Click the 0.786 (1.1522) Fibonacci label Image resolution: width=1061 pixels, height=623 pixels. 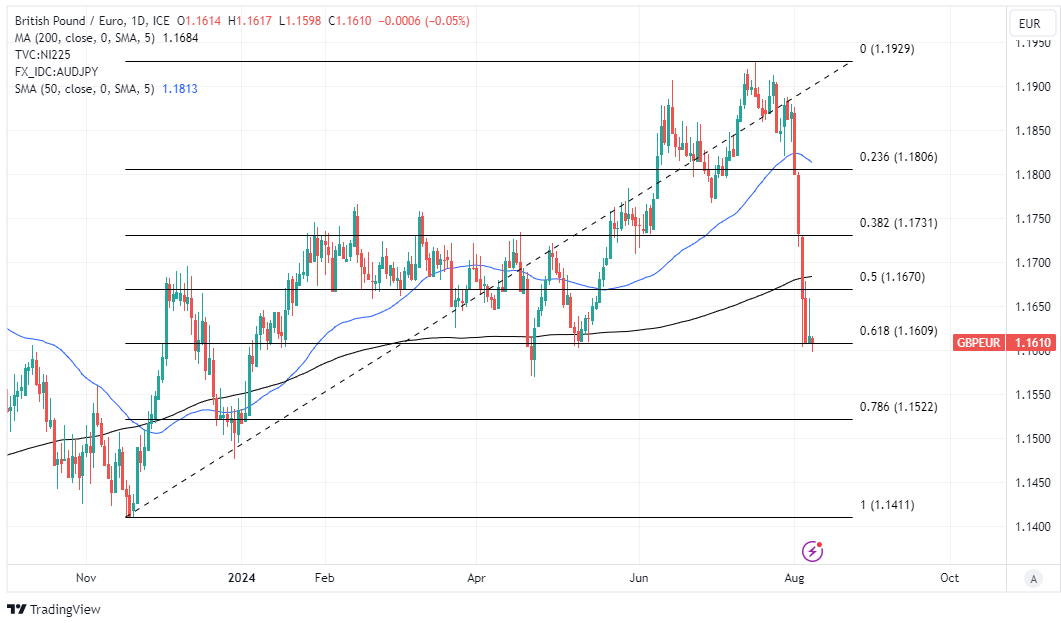coord(898,407)
